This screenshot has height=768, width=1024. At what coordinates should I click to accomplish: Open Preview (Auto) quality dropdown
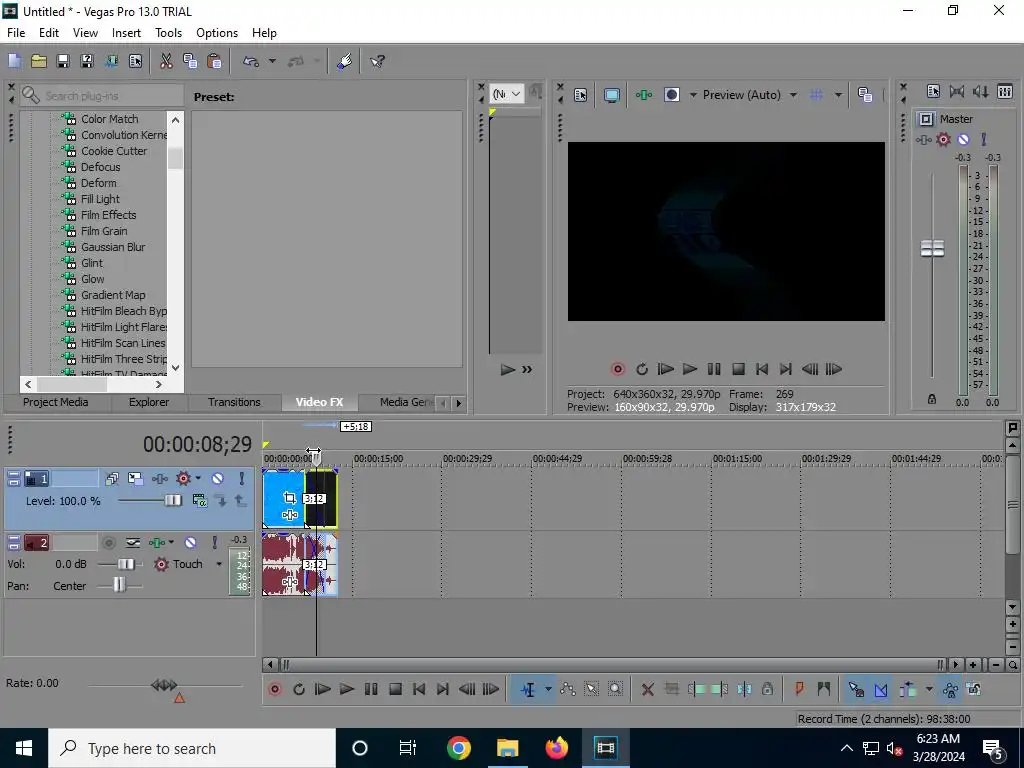793,95
